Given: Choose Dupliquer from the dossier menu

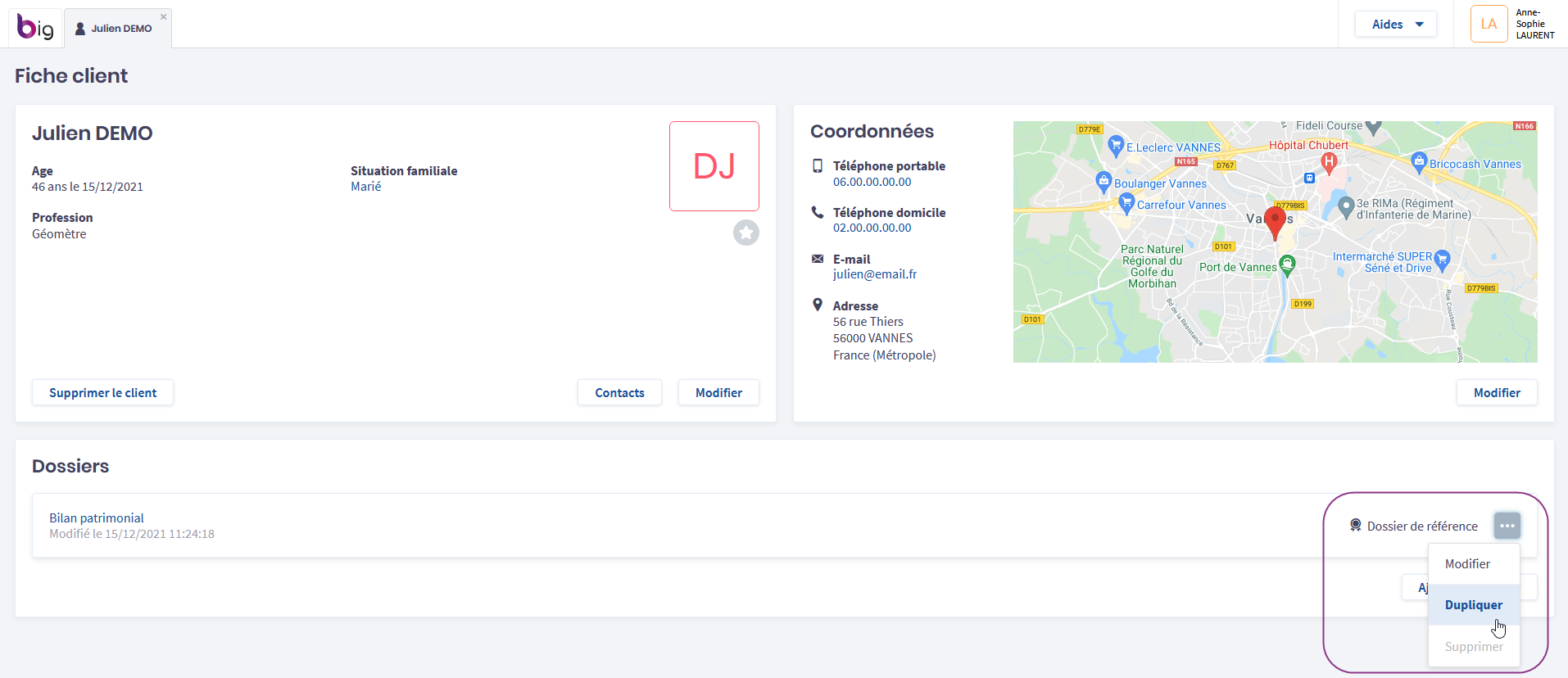Looking at the screenshot, I should 1474,605.
